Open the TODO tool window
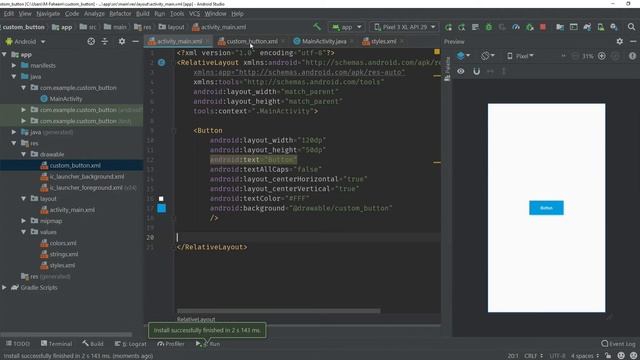640x360 pixels. [x=18, y=344]
